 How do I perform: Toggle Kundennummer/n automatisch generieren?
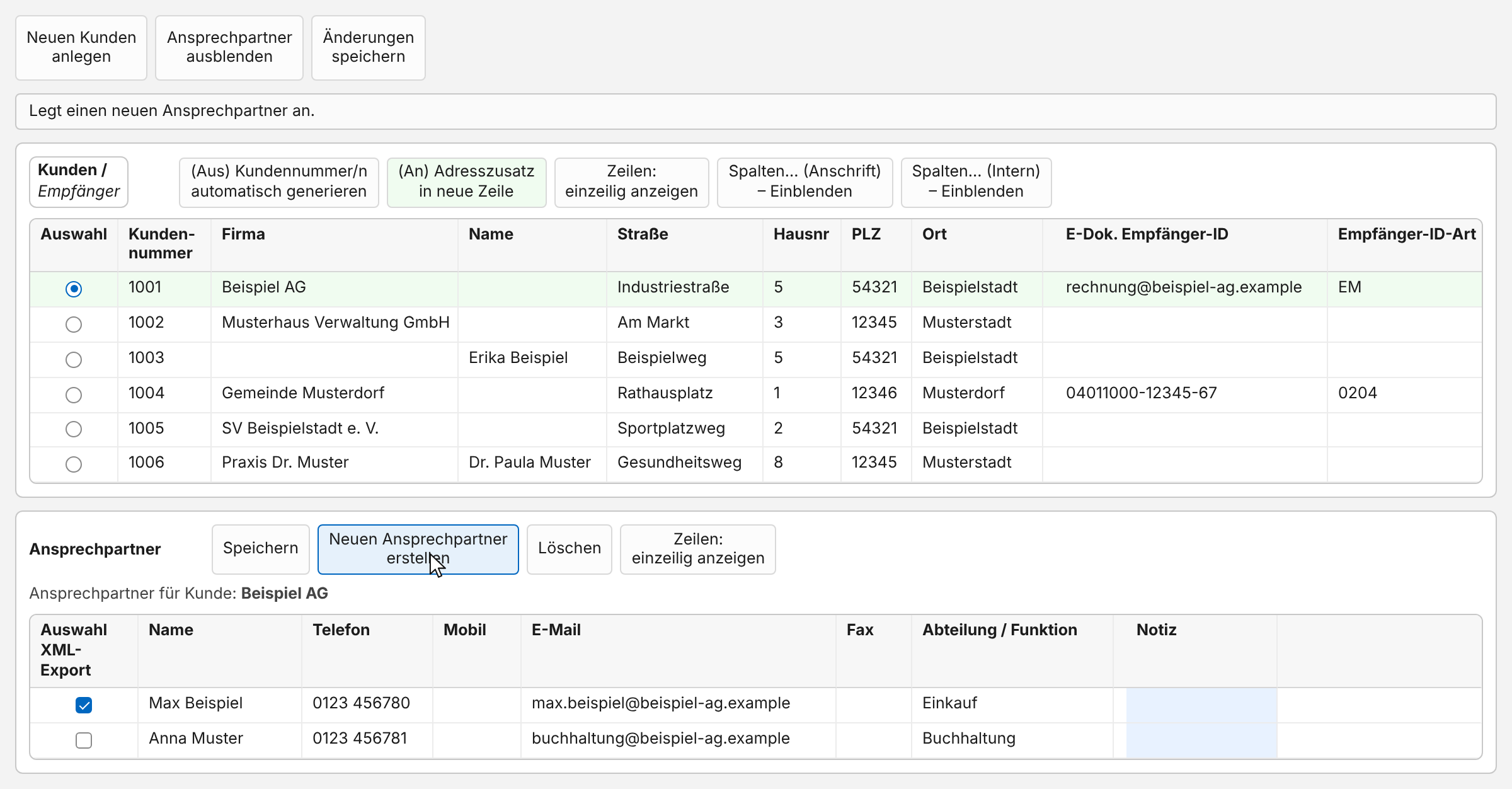click(279, 182)
